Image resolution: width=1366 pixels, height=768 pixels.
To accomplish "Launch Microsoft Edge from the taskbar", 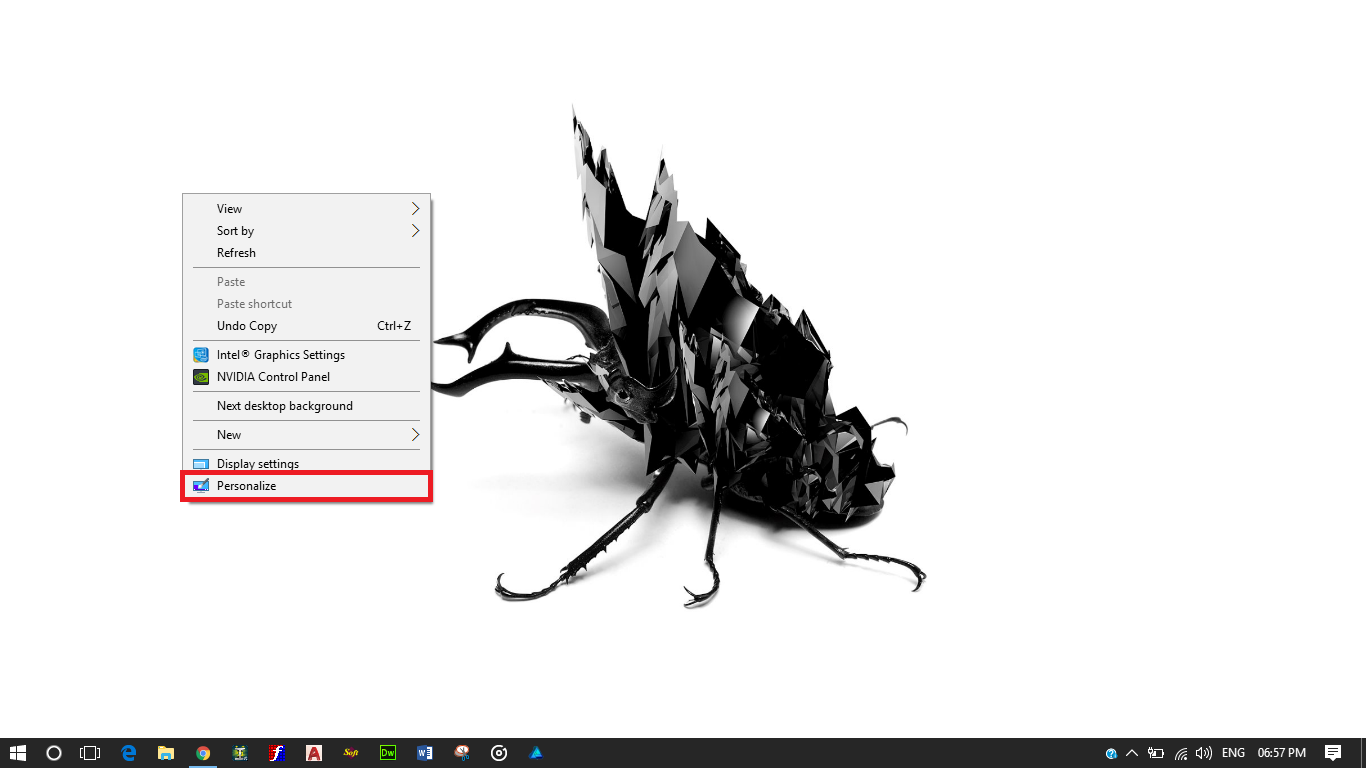I will click(x=128, y=753).
